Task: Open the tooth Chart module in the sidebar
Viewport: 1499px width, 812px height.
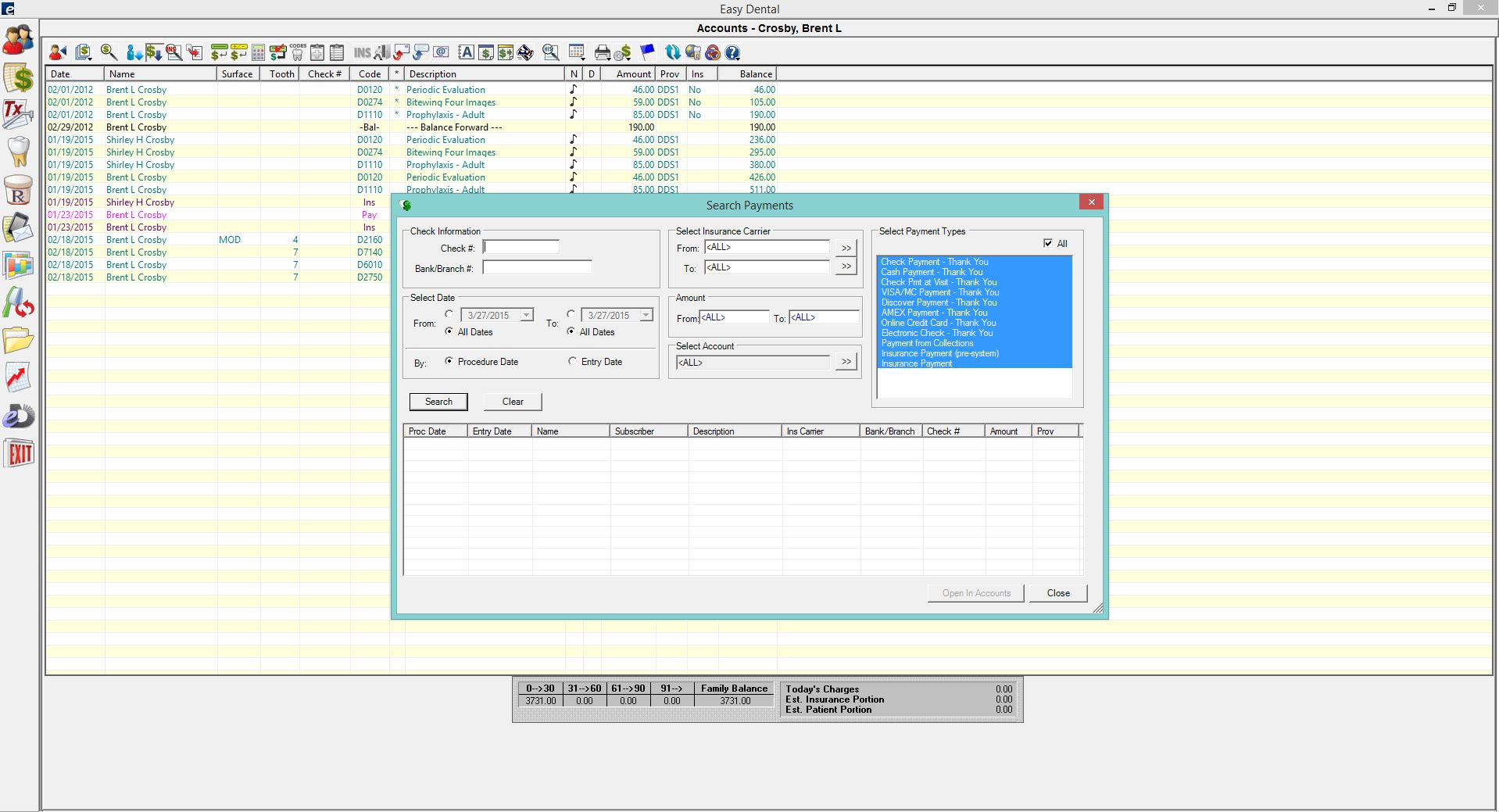Action: click(x=18, y=152)
